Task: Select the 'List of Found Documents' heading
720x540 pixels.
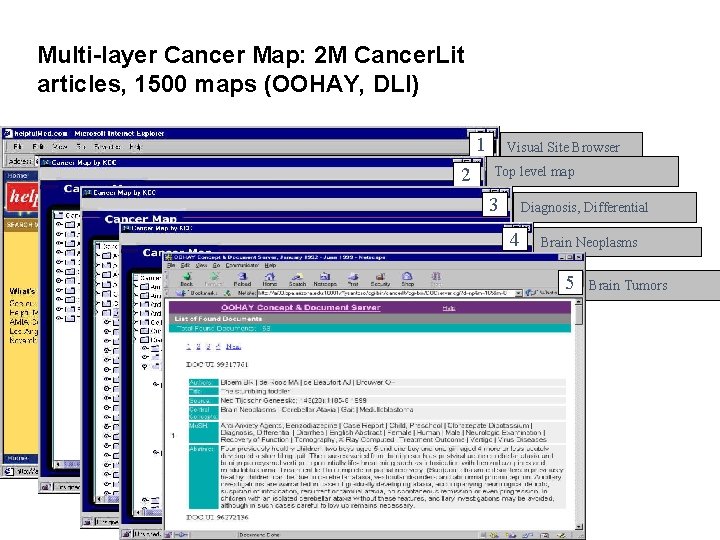Action: click(218, 318)
